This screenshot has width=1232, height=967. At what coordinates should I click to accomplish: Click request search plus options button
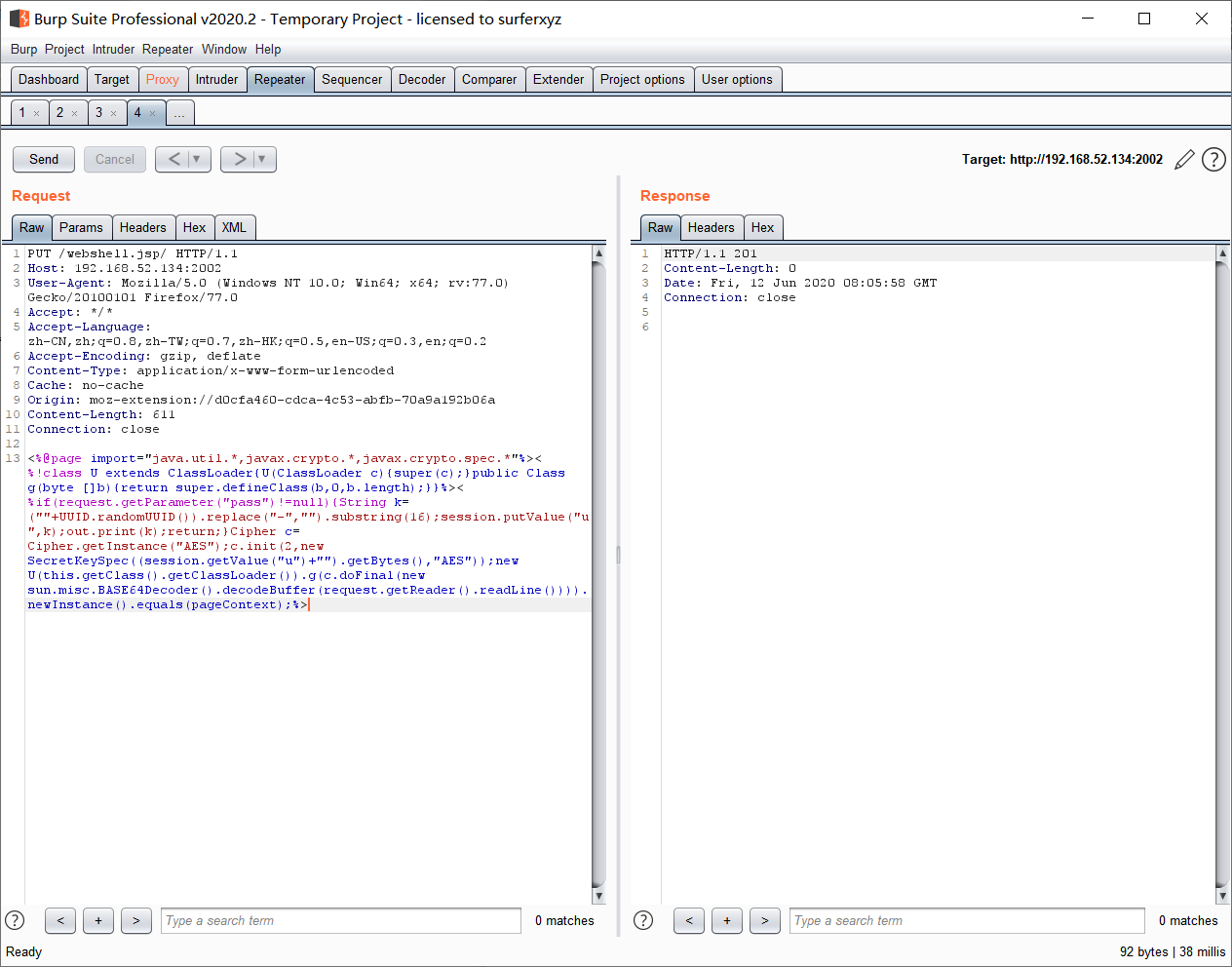click(98, 920)
